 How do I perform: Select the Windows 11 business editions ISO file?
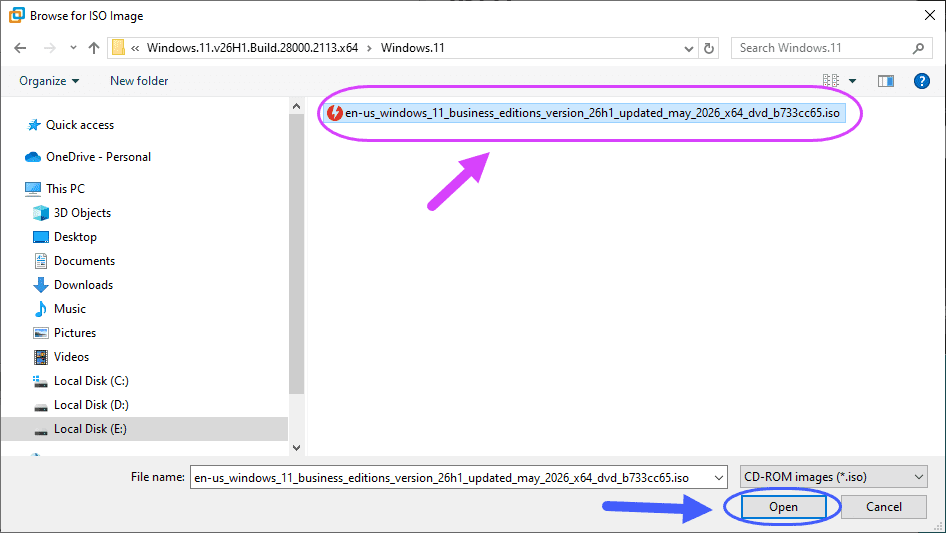pyautogui.click(x=583, y=113)
